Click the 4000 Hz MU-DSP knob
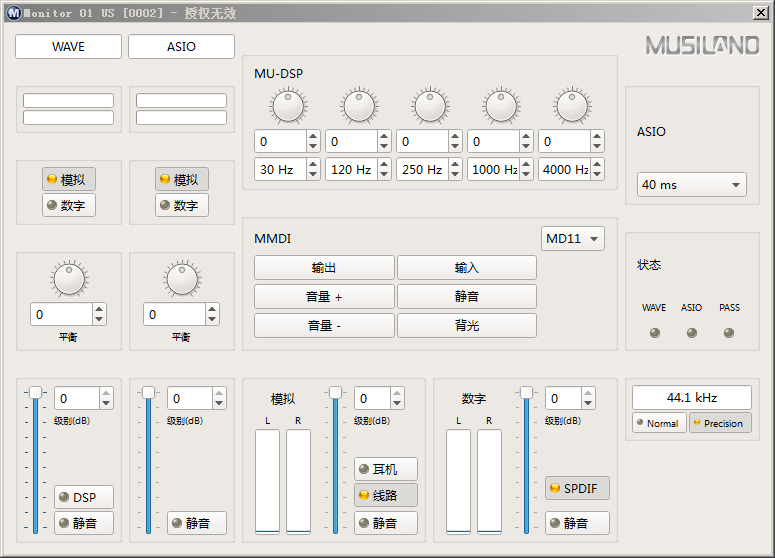 pos(571,105)
